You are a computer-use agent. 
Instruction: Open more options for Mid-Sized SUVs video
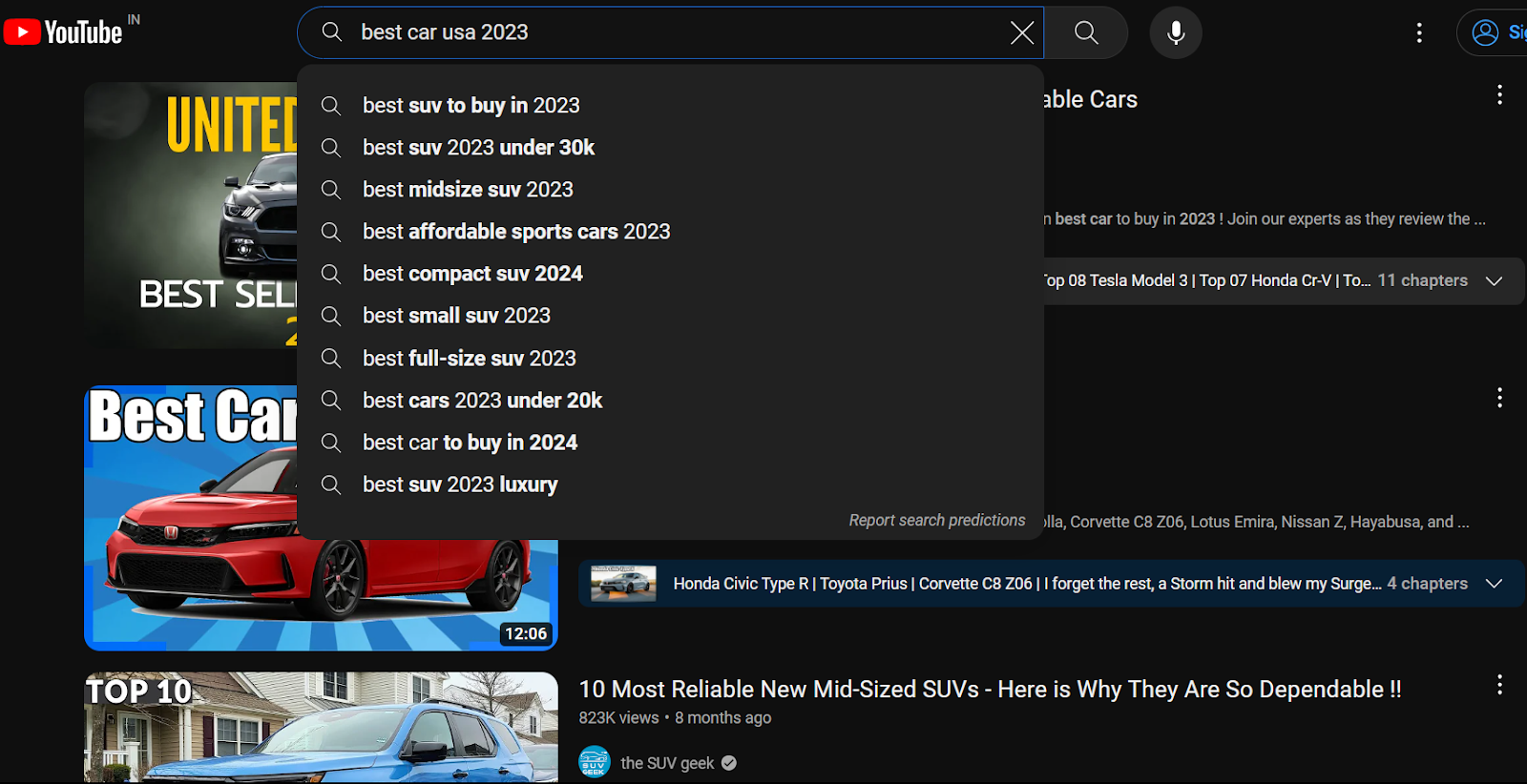[x=1499, y=685]
